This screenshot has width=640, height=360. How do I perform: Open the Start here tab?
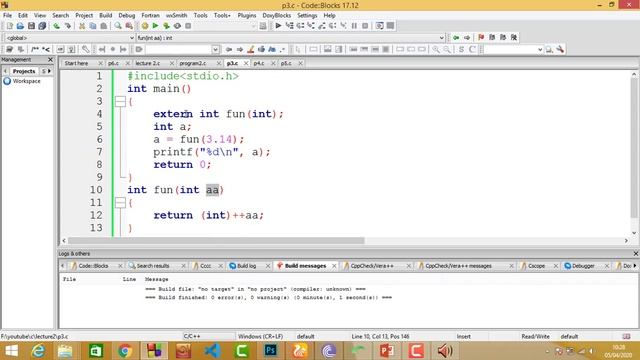(x=76, y=63)
